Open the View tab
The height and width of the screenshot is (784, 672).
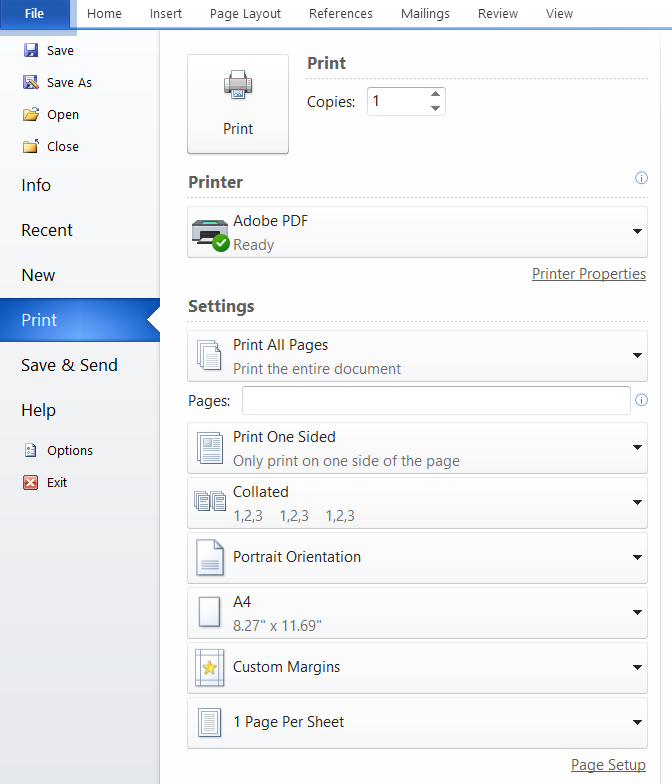tap(559, 14)
